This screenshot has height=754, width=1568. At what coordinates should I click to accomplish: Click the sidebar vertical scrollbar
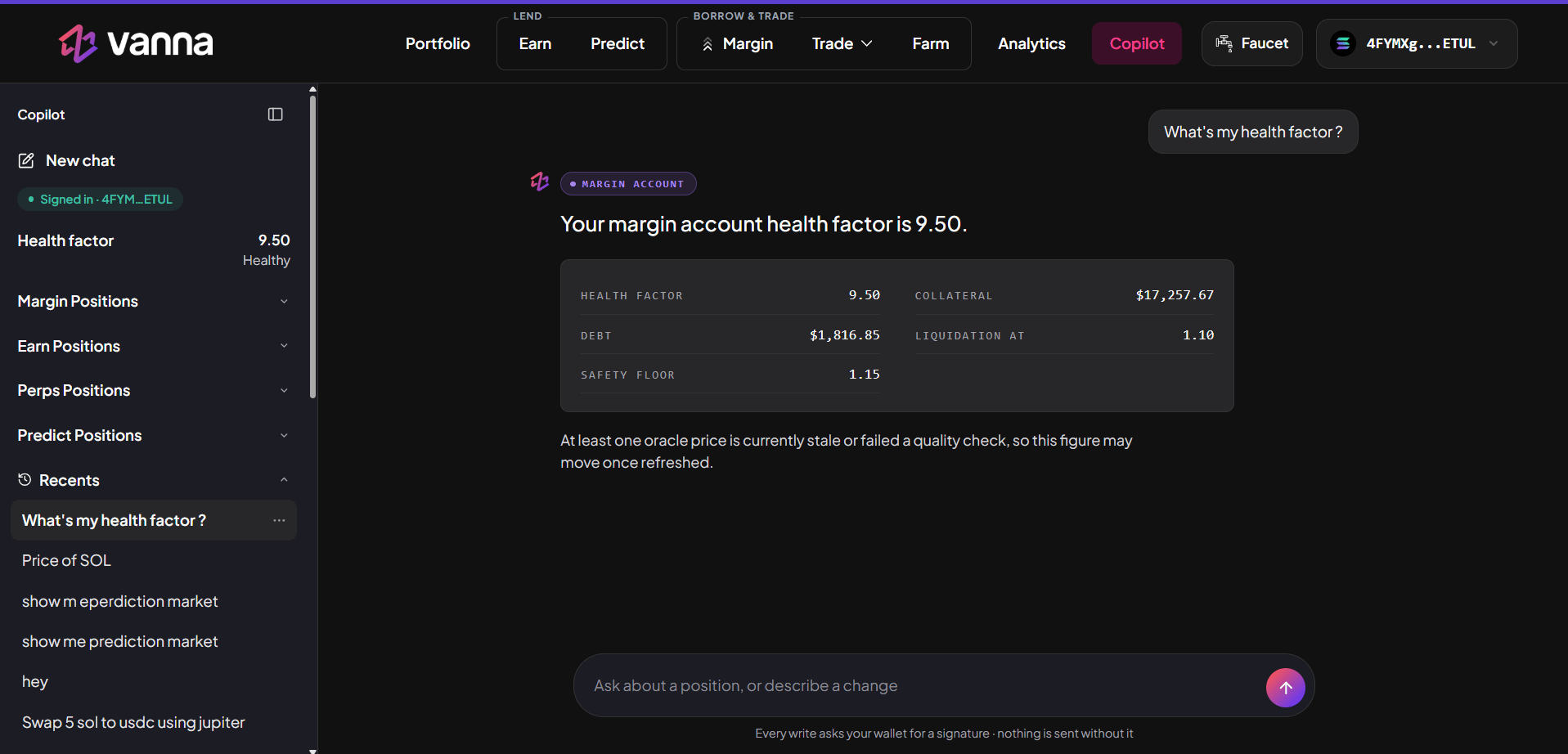click(312, 245)
